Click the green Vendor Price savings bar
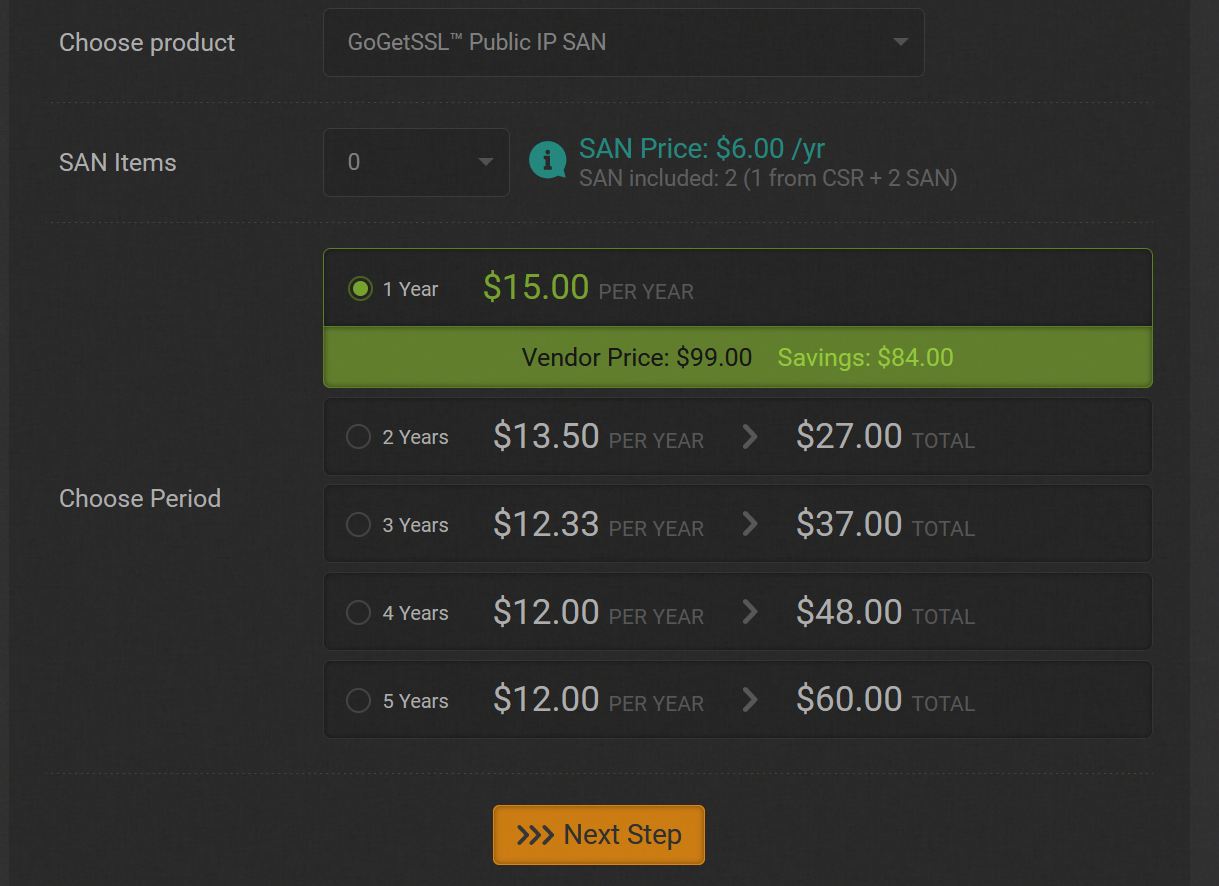This screenshot has width=1219, height=886. 737,358
